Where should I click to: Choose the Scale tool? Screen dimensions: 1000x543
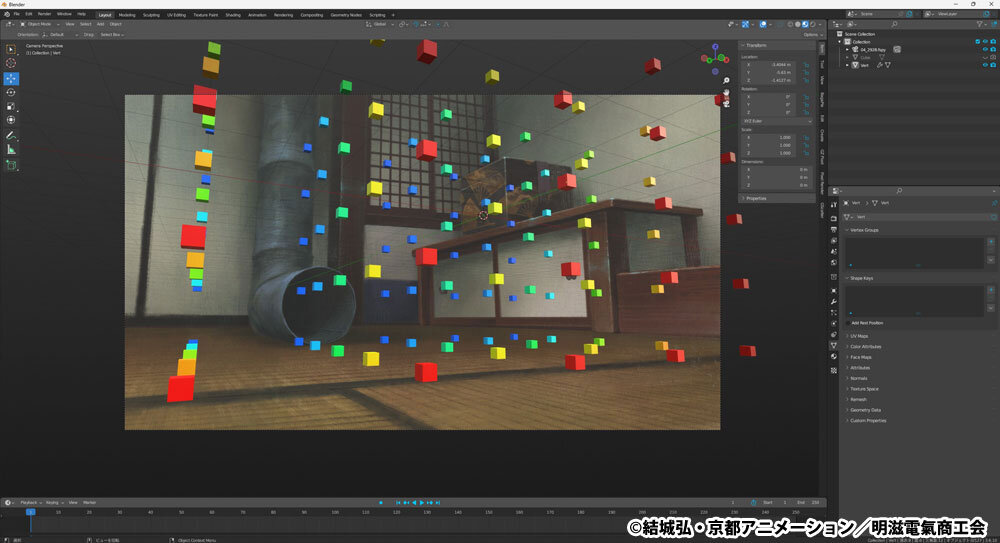(11, 107)
